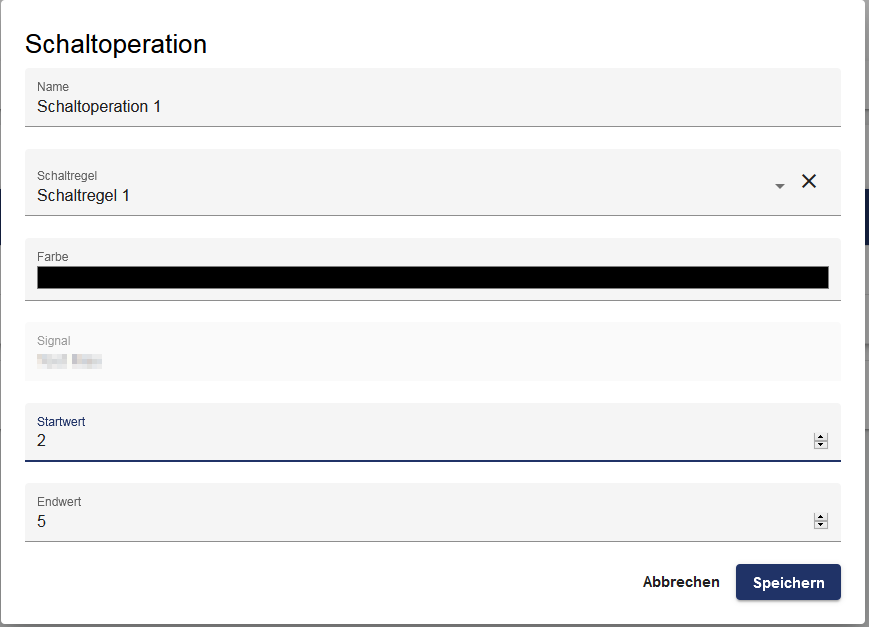The width and height of the screenshot is (869, 627).
Task: Decrease Endwert with the down spinner arrow
Action: 821,525
